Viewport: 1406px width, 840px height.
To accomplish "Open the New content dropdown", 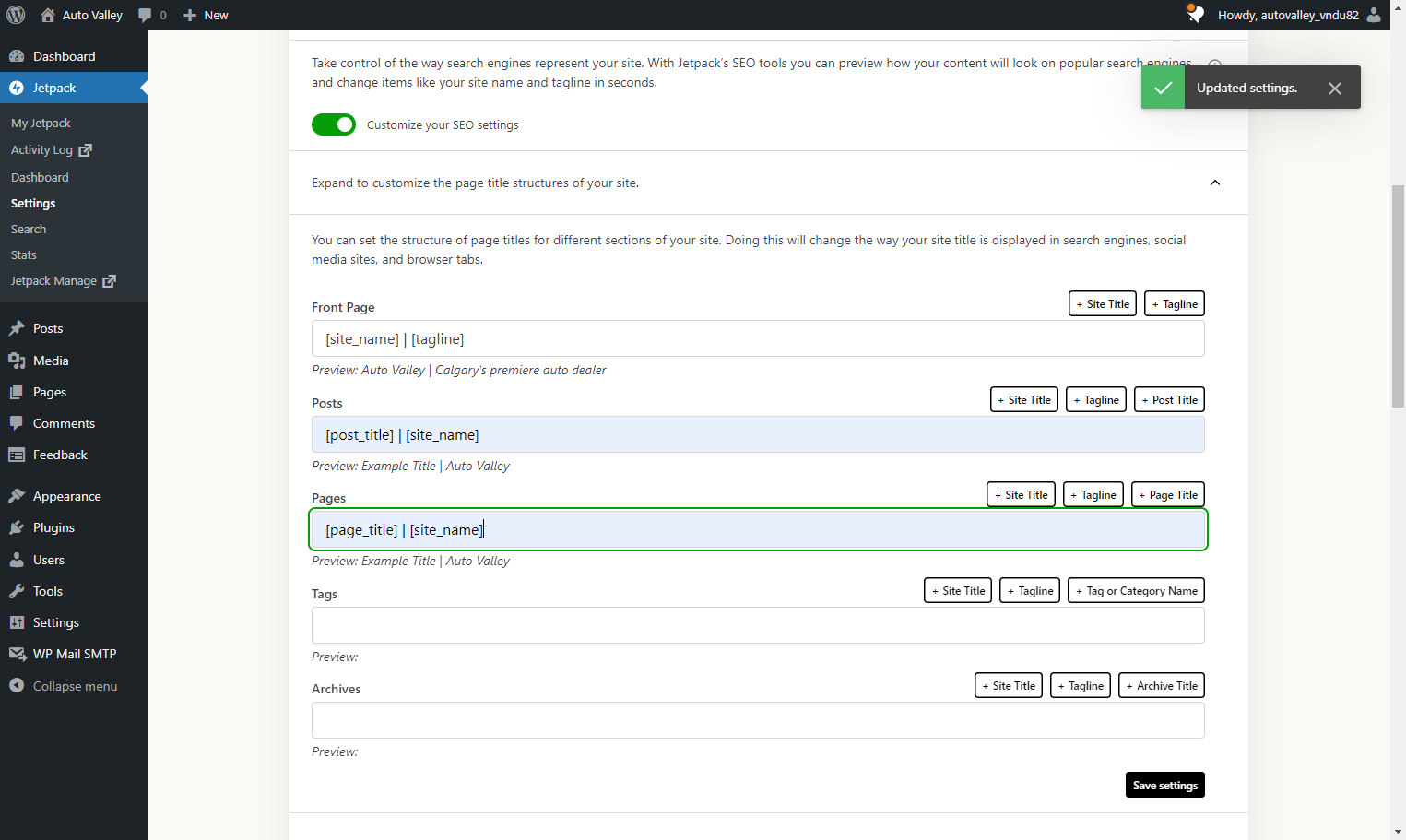I will pos(206,15).
